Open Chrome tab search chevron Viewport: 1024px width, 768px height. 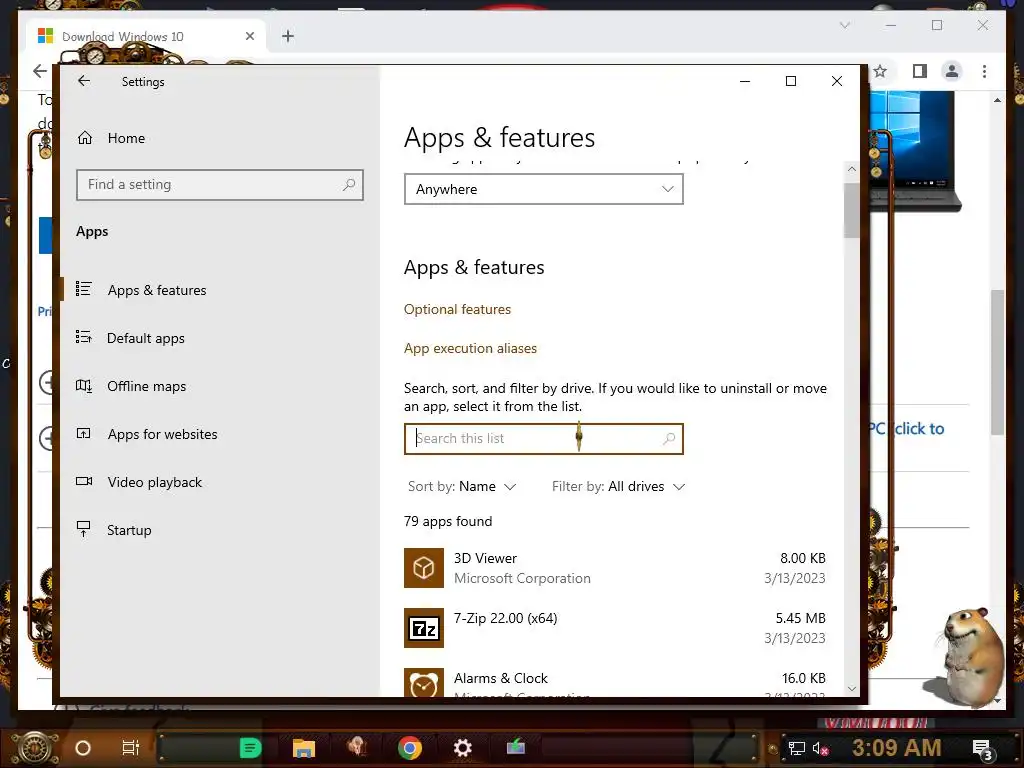[x=844, y=25]
